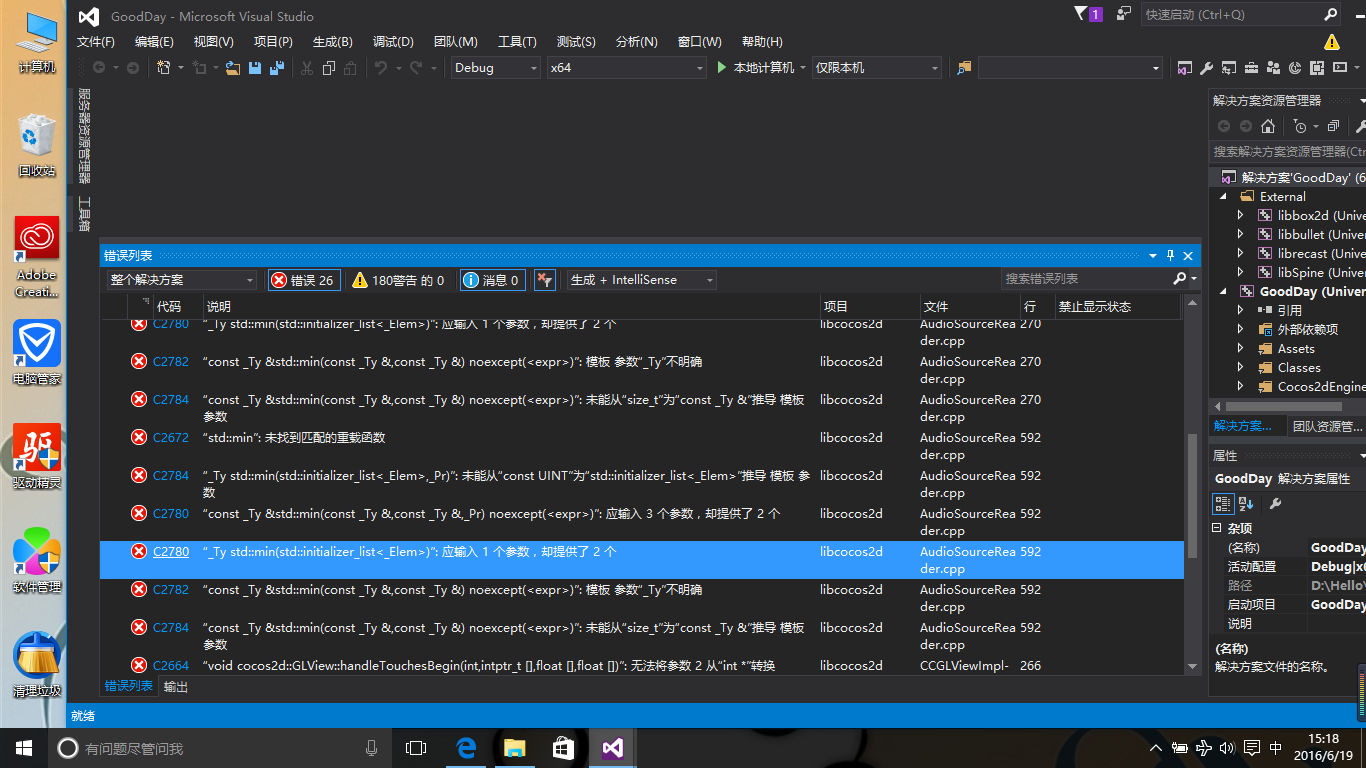Click the send feedback icon
This screenshot has width=1366, height=768.
point(1124,14)
